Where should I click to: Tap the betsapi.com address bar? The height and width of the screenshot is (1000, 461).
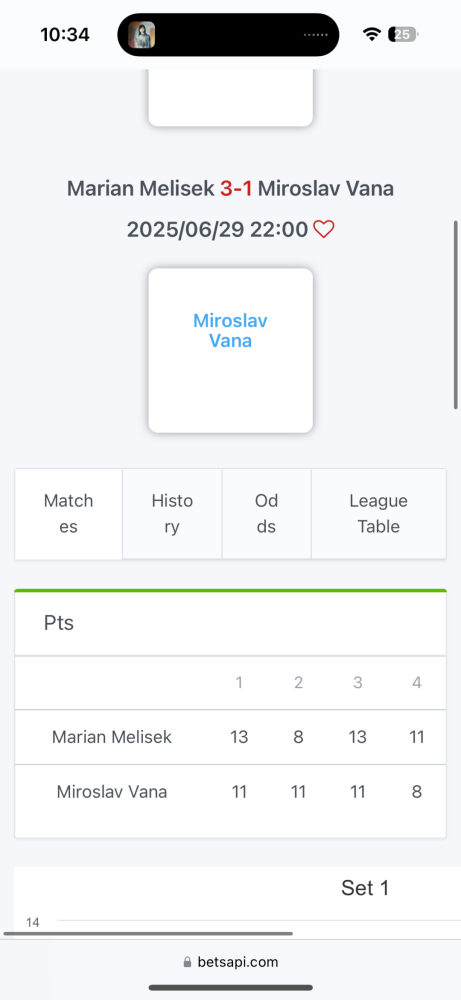point(230,962)
